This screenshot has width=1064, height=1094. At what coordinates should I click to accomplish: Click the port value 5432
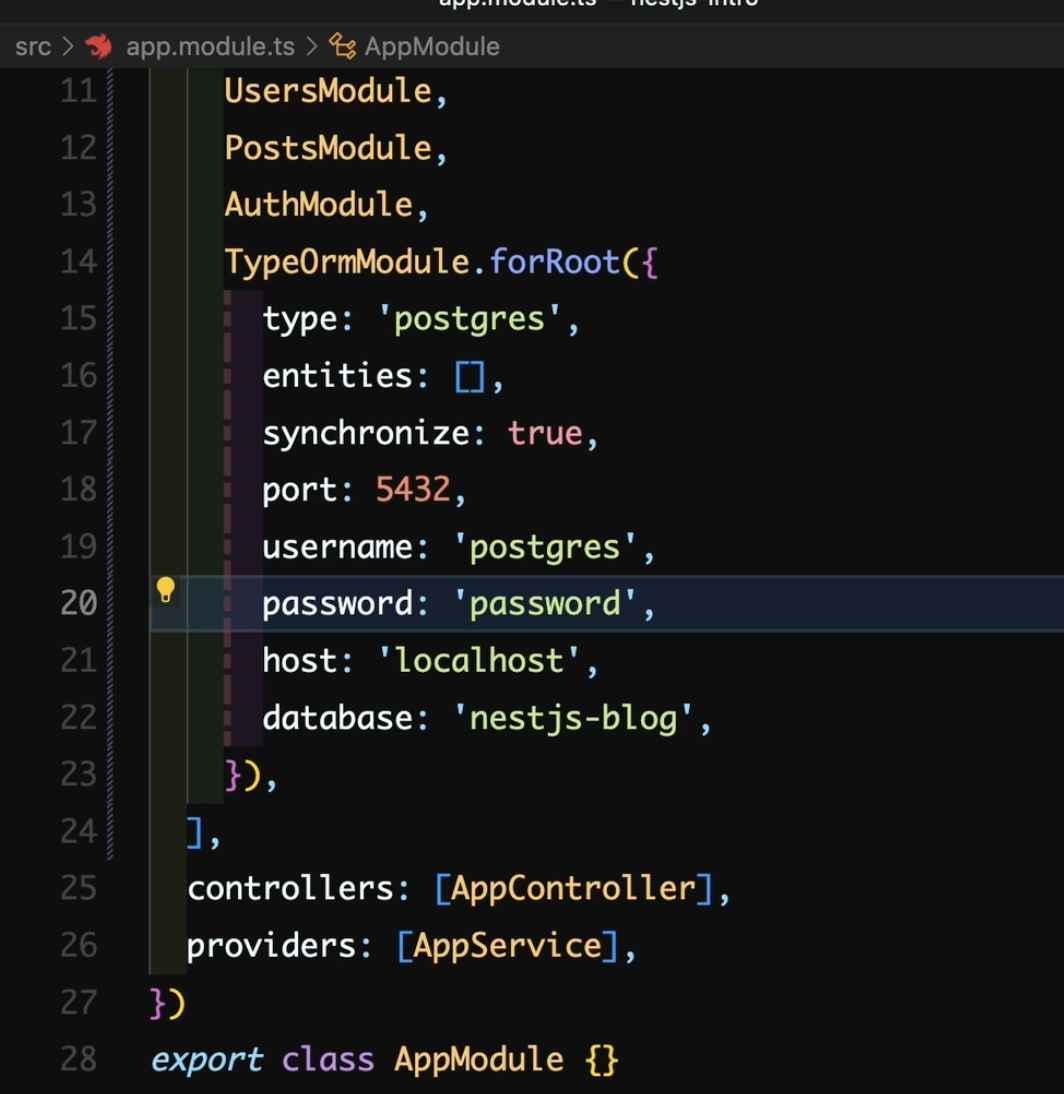pos(413,489)
